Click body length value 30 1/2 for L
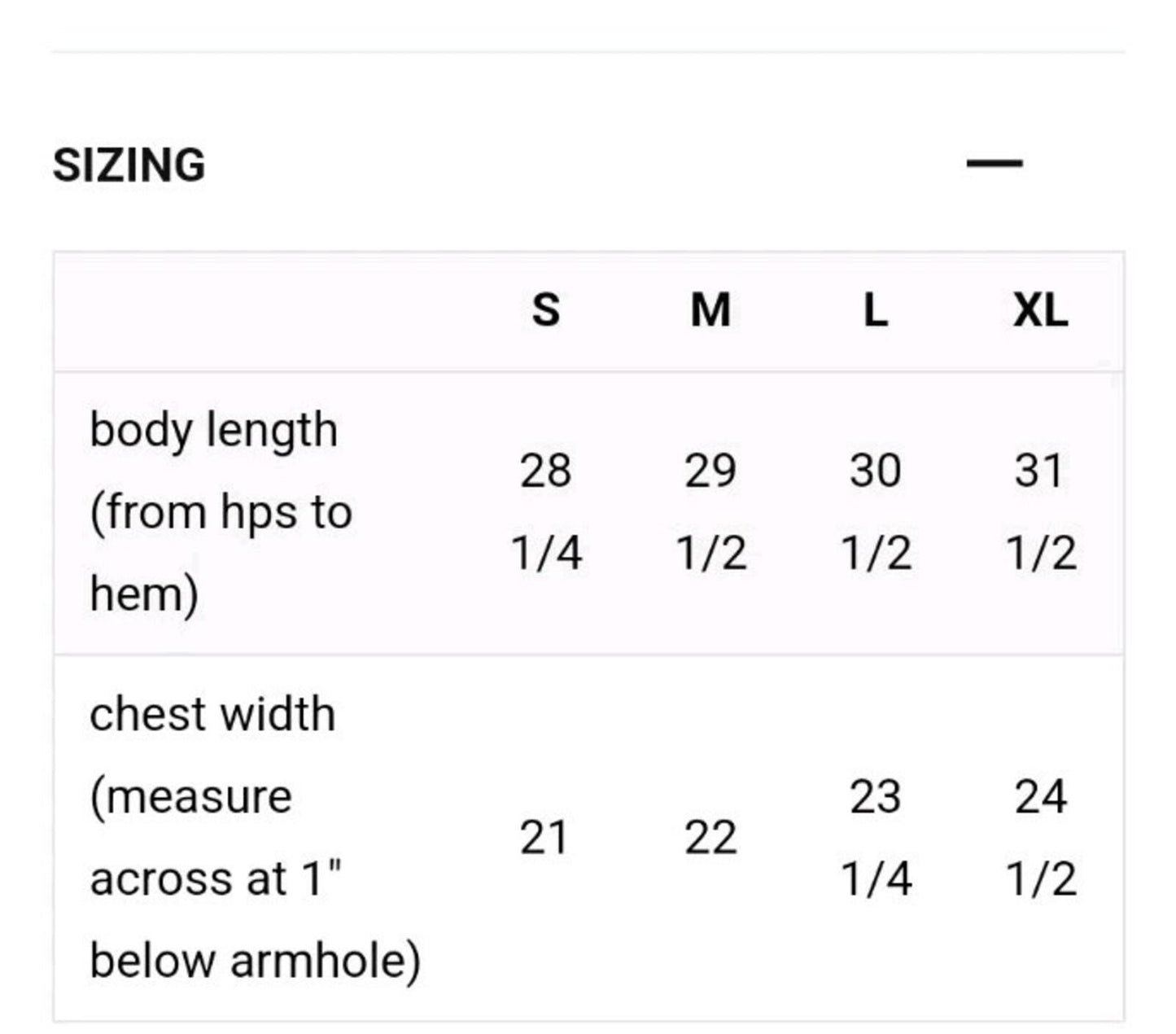Viewport: 1176px width, 1034px height. pos(875,512)
